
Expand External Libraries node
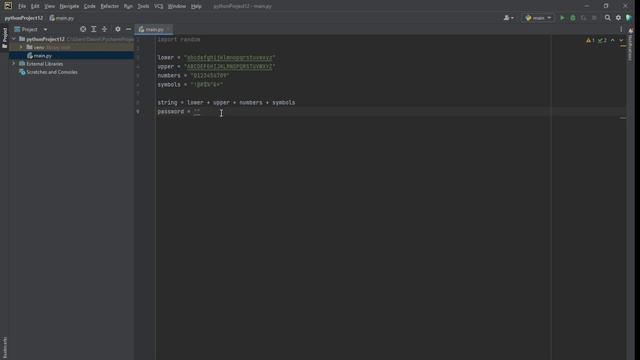[14, 64]
